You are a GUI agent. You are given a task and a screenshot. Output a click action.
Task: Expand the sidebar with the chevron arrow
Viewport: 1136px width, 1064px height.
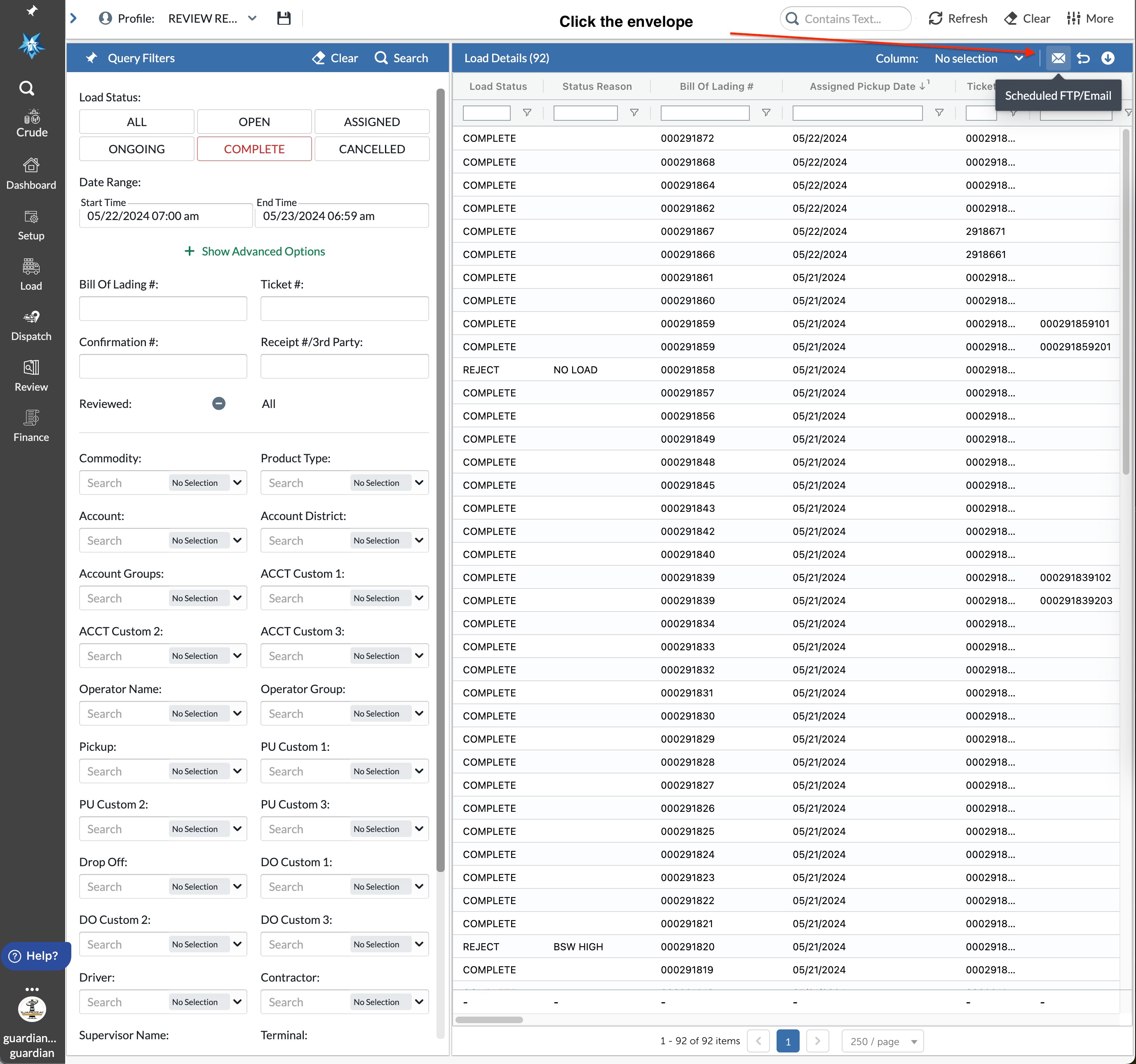point(73,18)
